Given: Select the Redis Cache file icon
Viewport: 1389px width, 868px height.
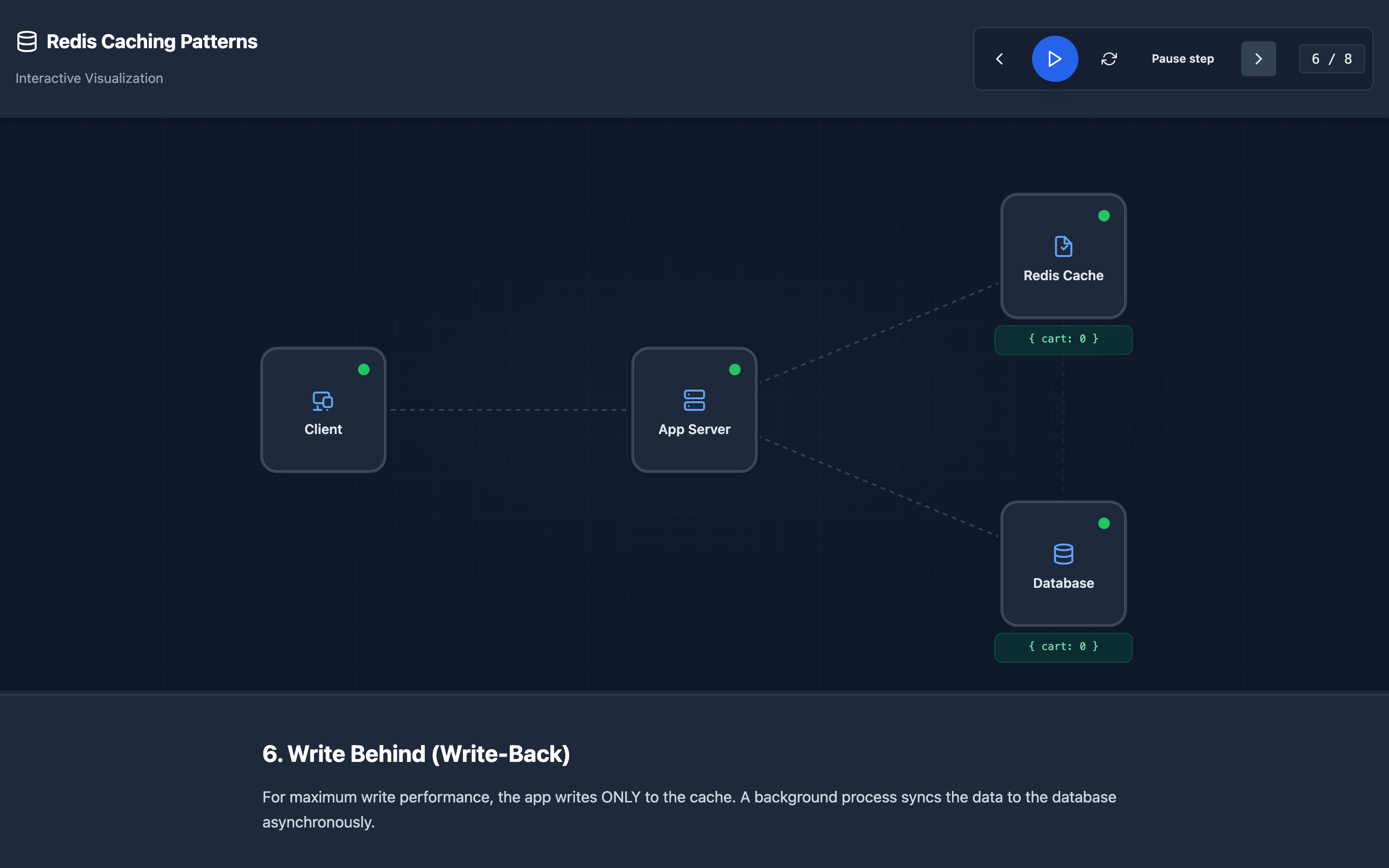Looking at the screenshot, I should [1063, 246].
